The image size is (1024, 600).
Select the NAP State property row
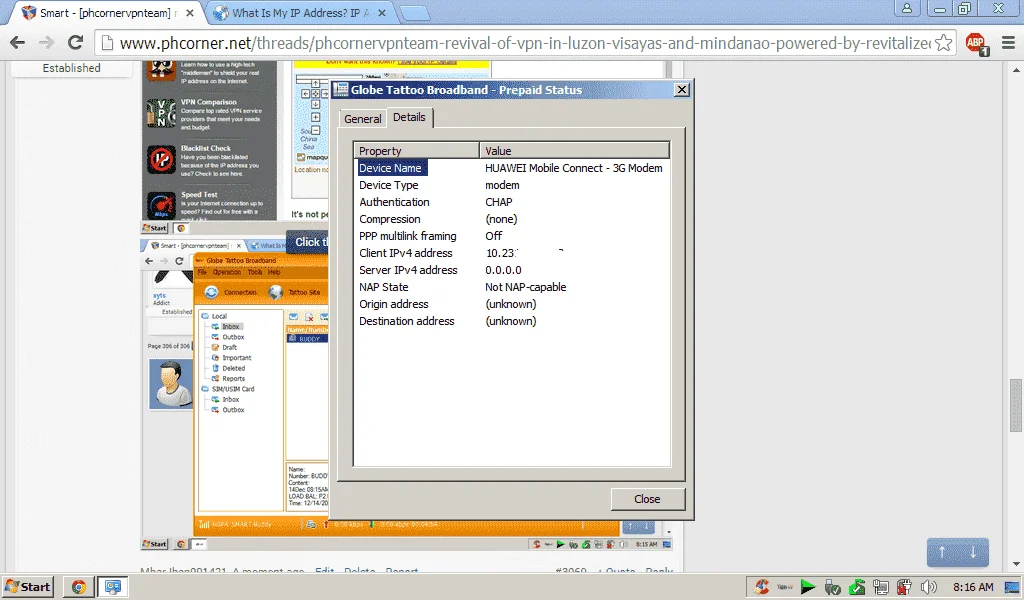point(511,287)
